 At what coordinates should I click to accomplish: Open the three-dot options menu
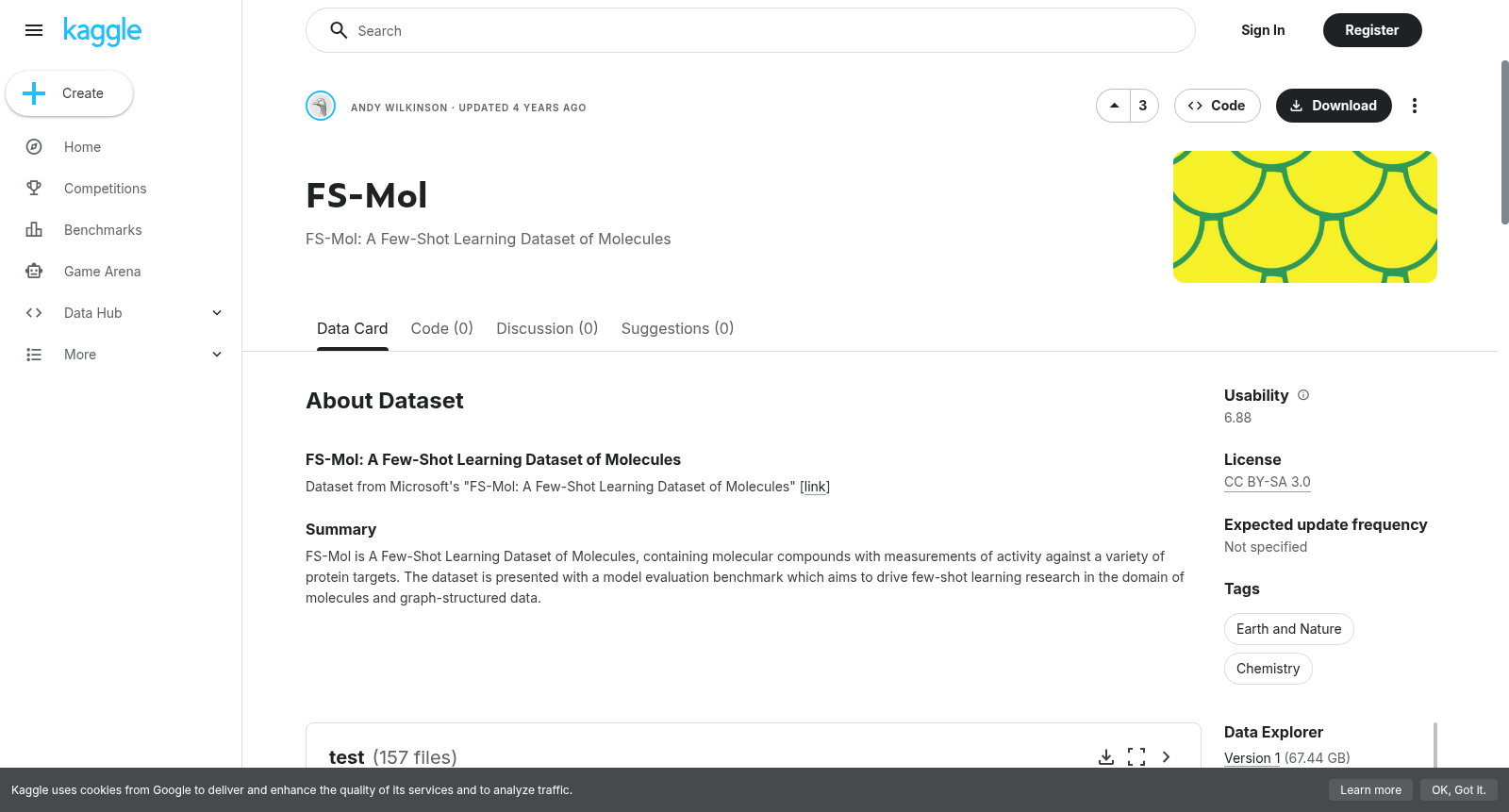1414,106
